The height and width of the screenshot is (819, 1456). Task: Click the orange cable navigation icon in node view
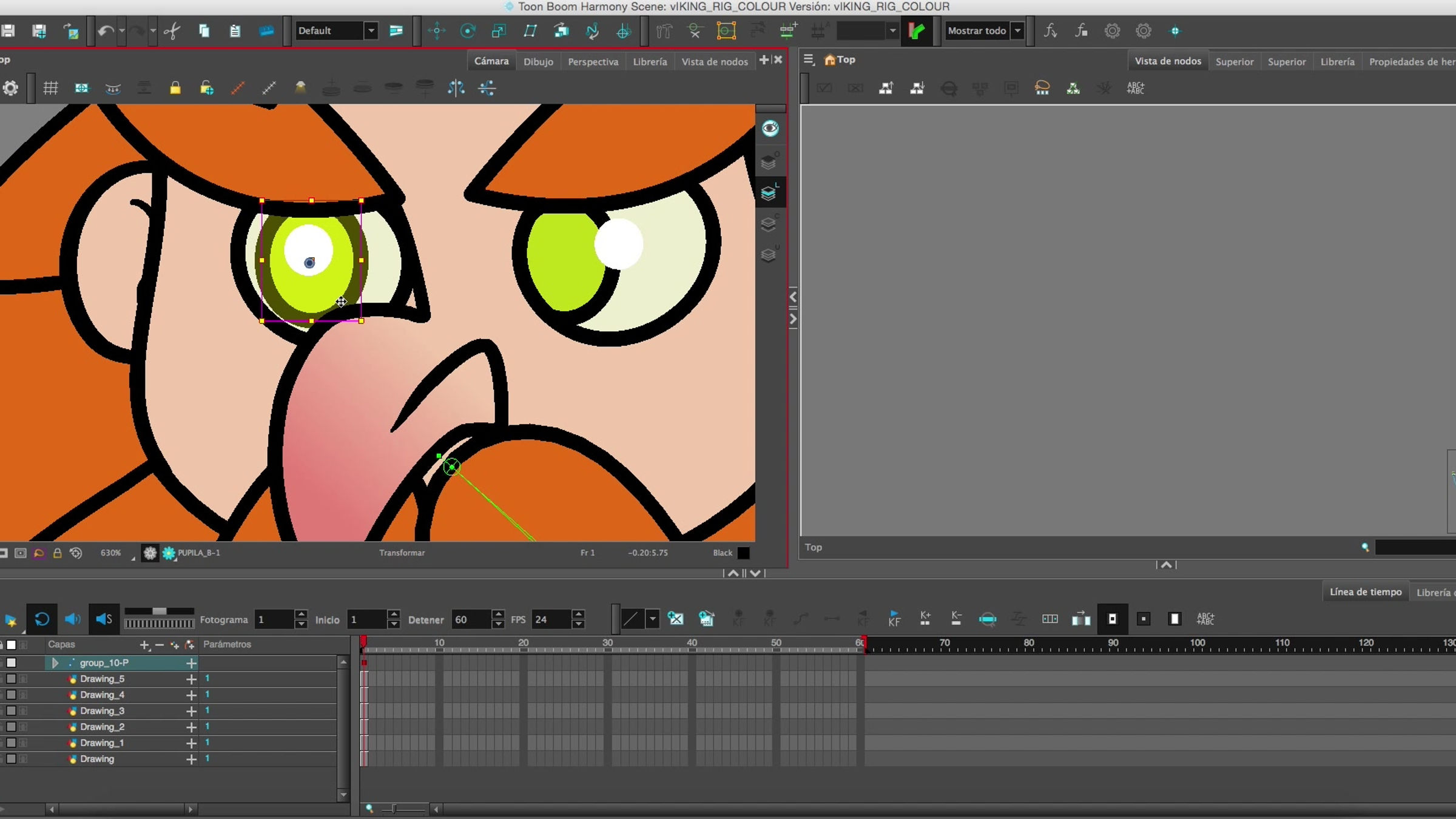point(1042,89)
